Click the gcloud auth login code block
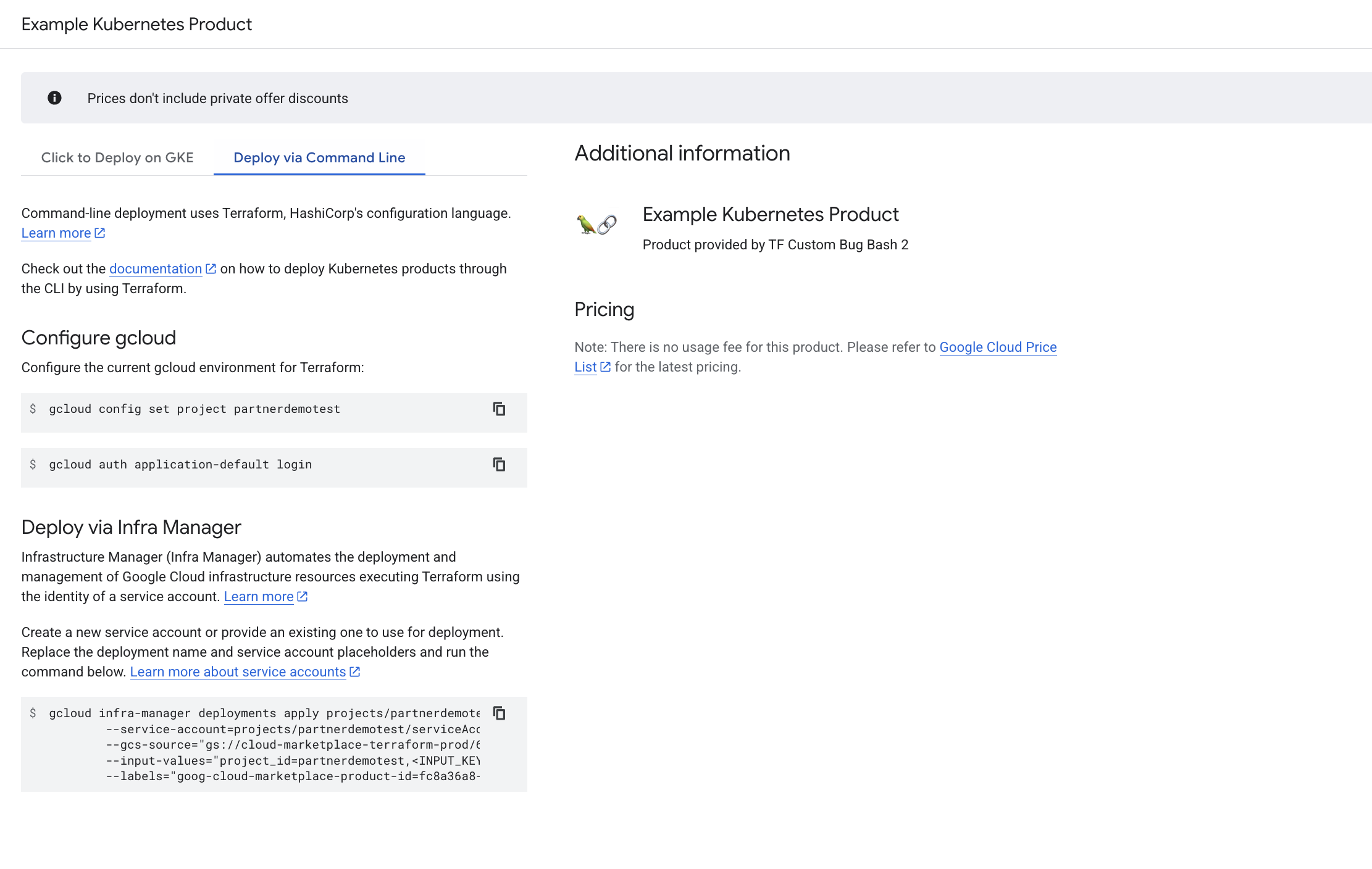 247,467
